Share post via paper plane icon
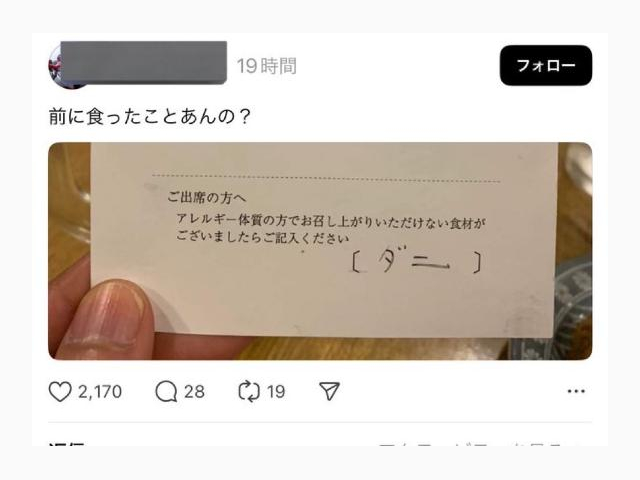Viewport: 640px width, 480px height. click(x=329, y=391)
